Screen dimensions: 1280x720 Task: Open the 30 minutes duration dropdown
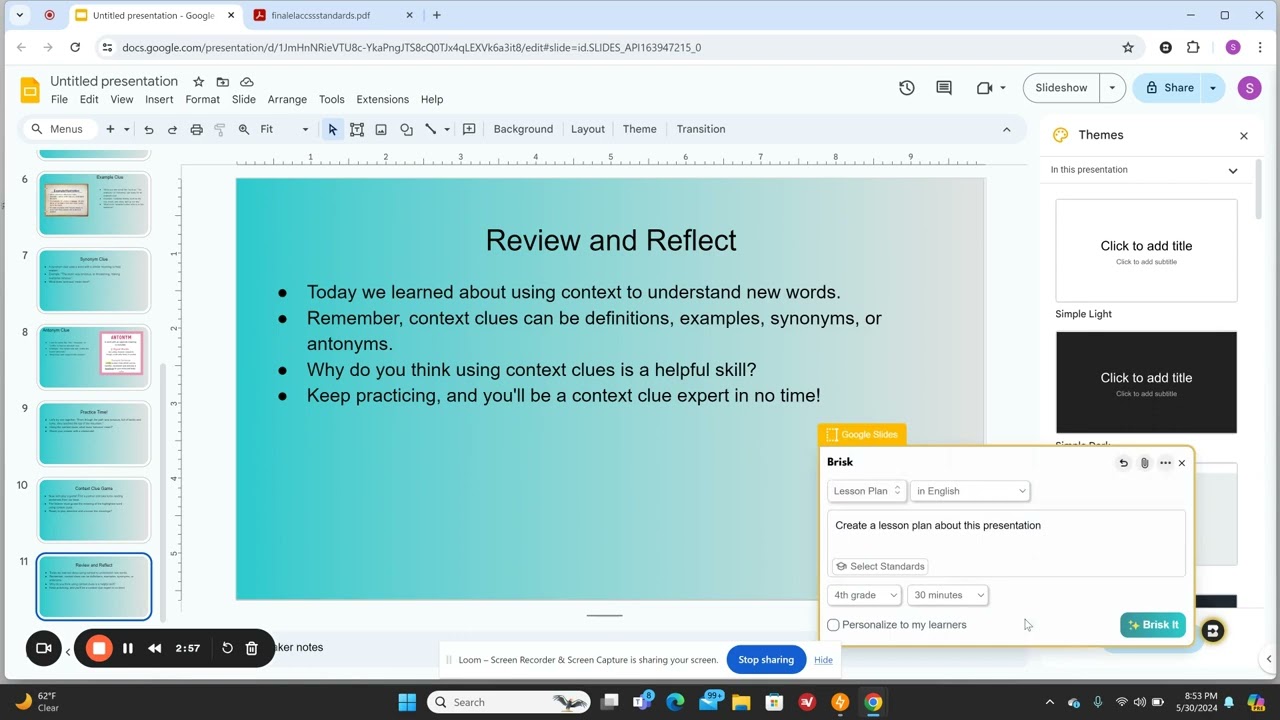pyautogui.click(x=948, y=595)
